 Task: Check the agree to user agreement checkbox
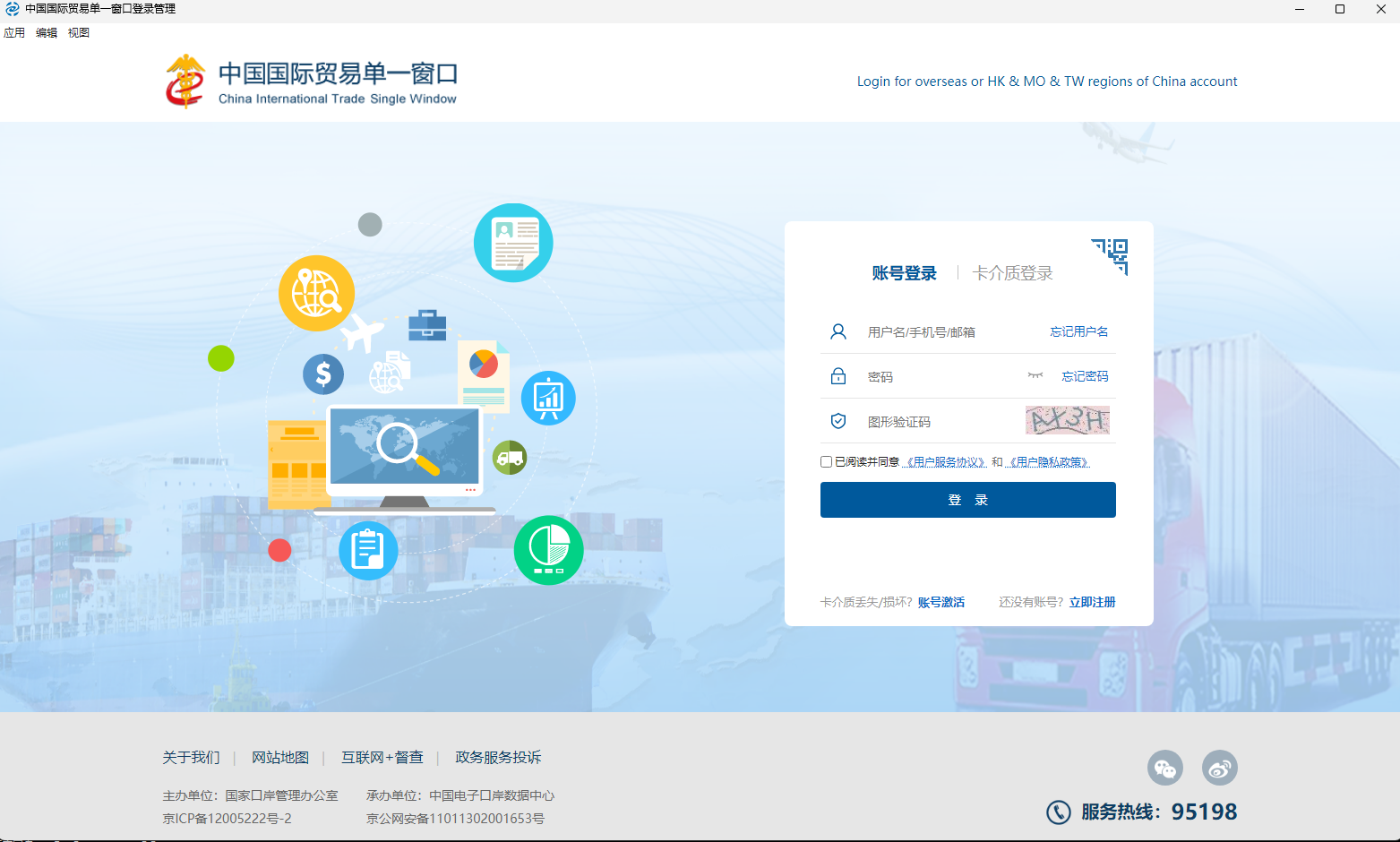[826, 462]
